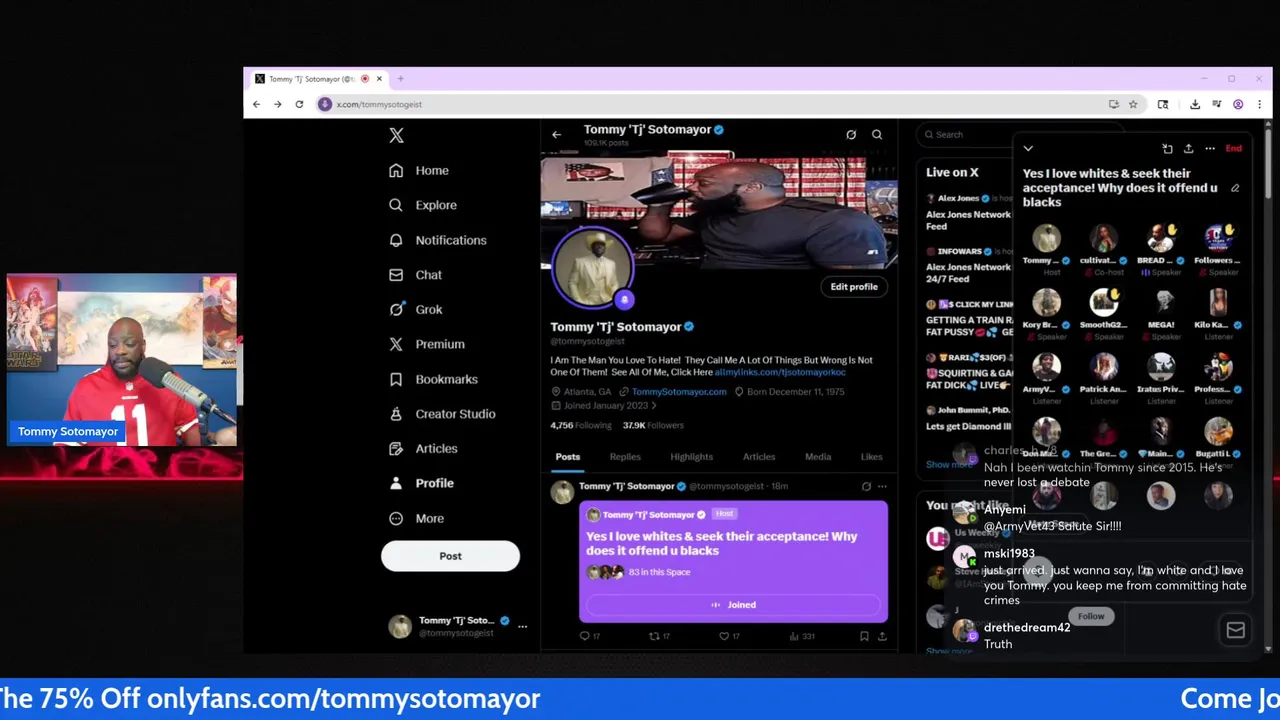Like the post with heart icon

click(x=725, y=635)
